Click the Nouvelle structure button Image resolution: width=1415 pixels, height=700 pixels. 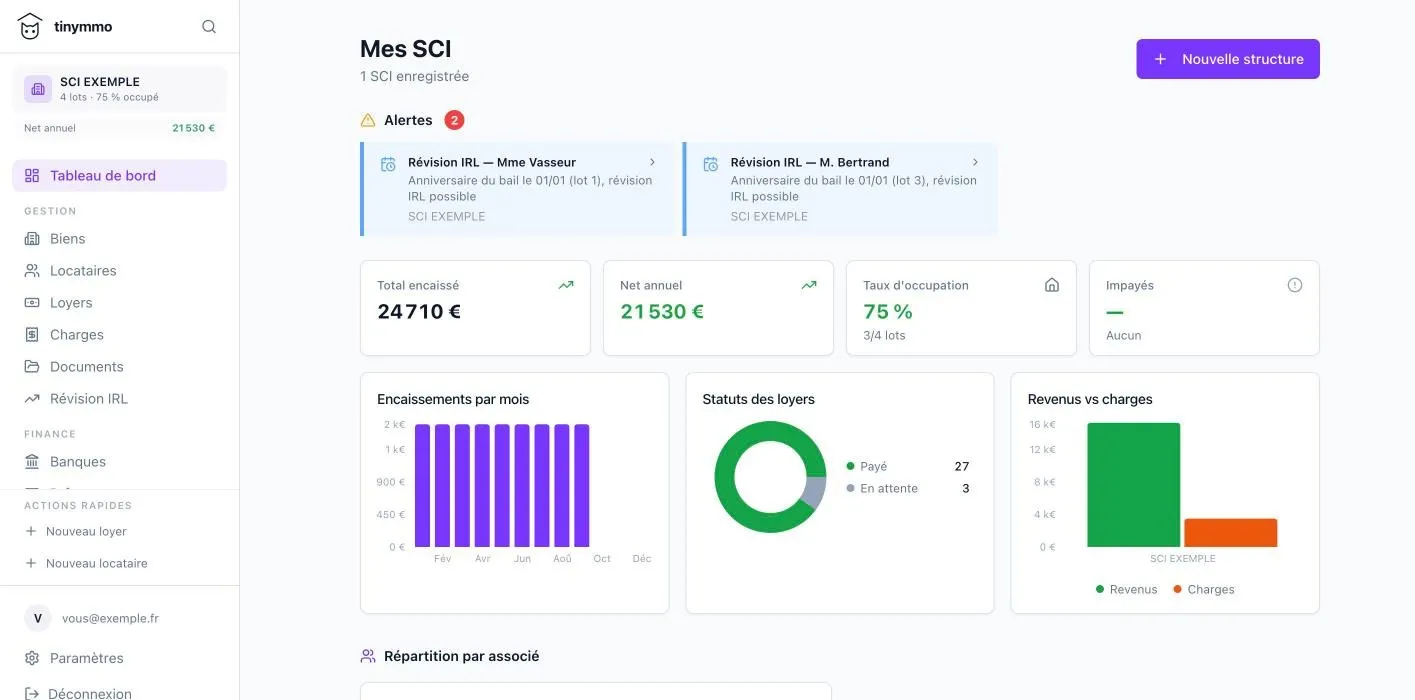coord(1228,59)
